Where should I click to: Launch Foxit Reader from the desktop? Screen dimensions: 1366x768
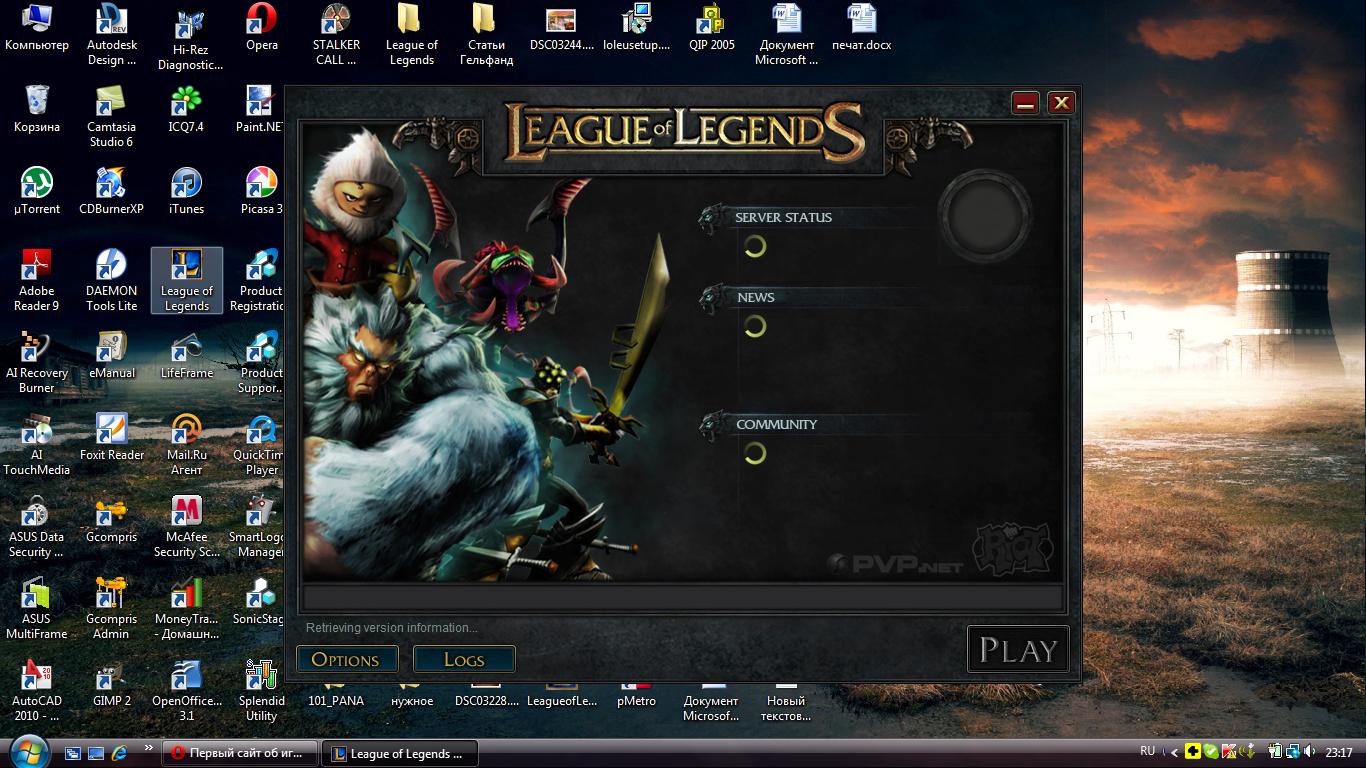pyautogui.click(x=112, y=438)
